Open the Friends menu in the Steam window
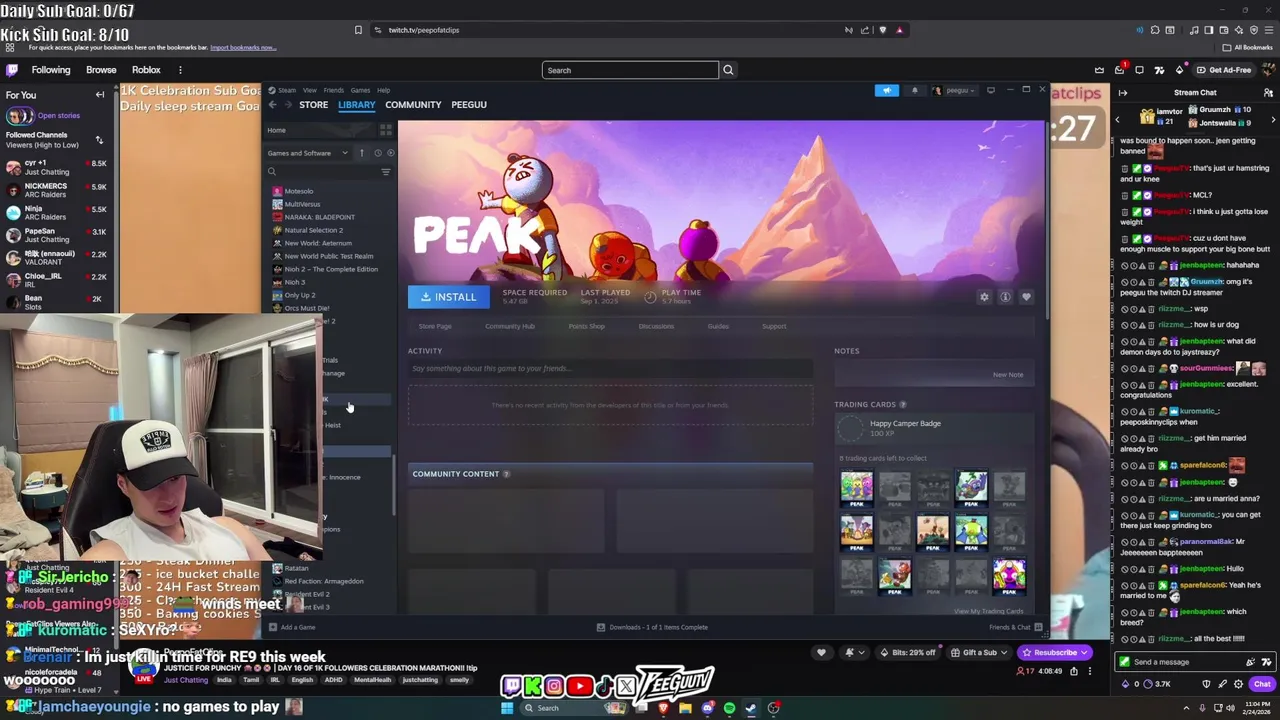Image resolution: width=1280 pixels, height=720 pixels. tap(334, 90)
